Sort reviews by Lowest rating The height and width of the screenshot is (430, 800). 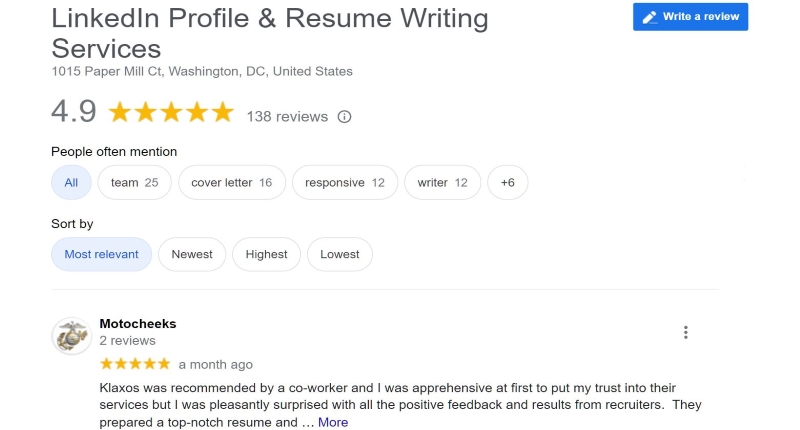click(340, 254)
